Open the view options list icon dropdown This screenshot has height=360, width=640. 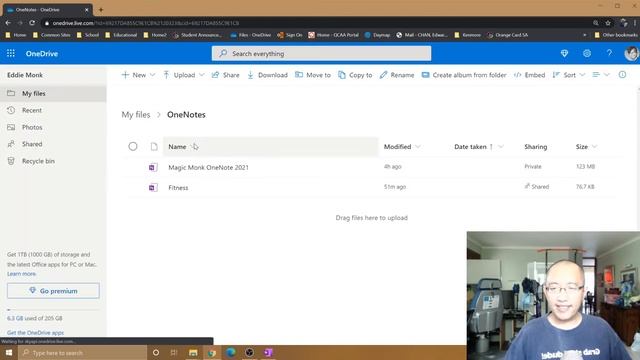(601, 75)
